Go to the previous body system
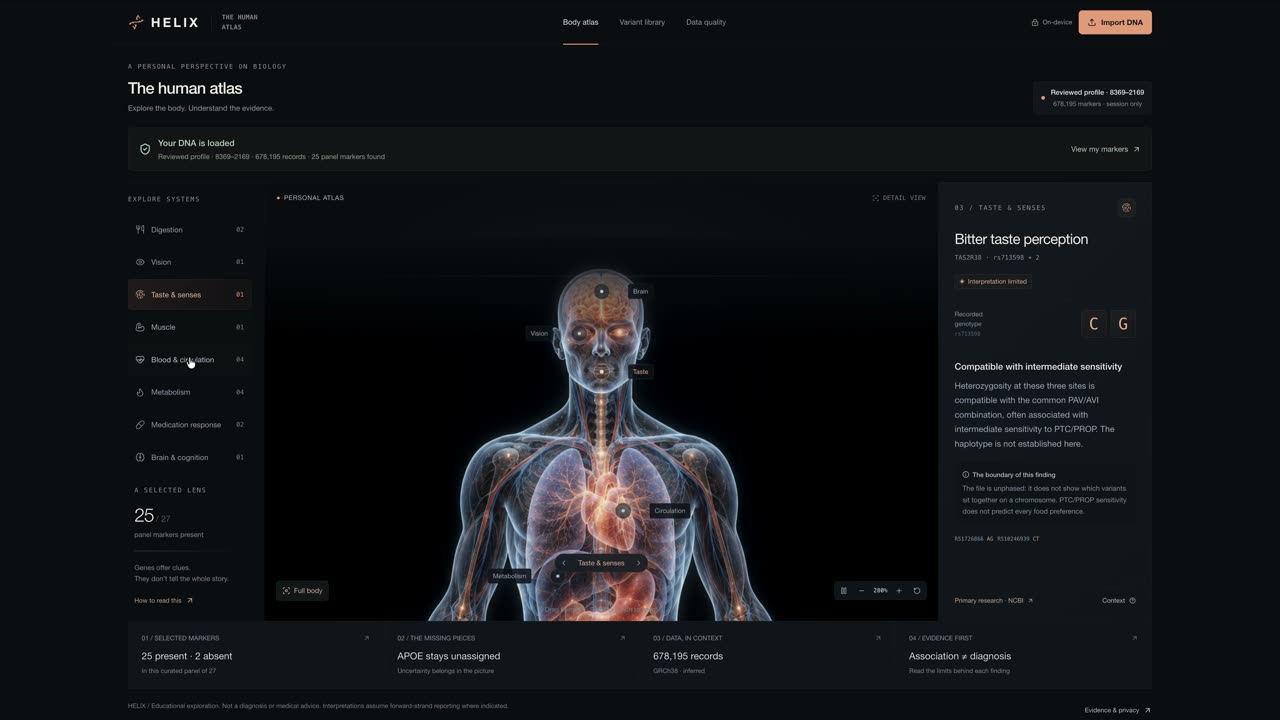1280x720 pixels. pos(564,563)
